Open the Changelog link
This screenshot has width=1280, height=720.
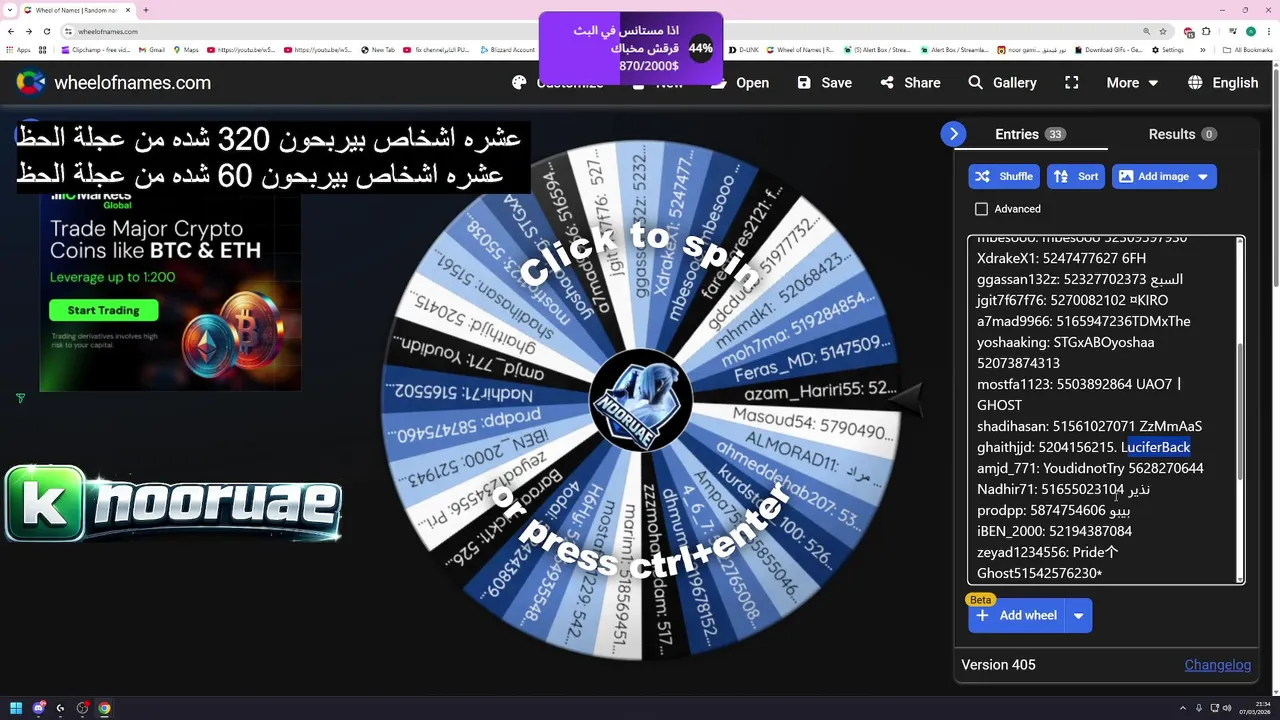tap(1217, 665)
